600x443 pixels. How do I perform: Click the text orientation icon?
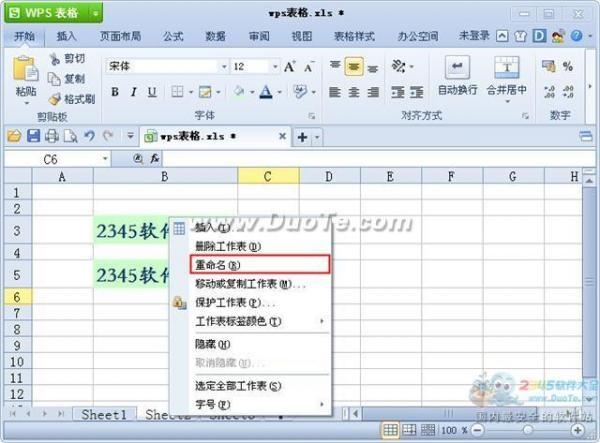pyautogui.click(x=398, y=66)
